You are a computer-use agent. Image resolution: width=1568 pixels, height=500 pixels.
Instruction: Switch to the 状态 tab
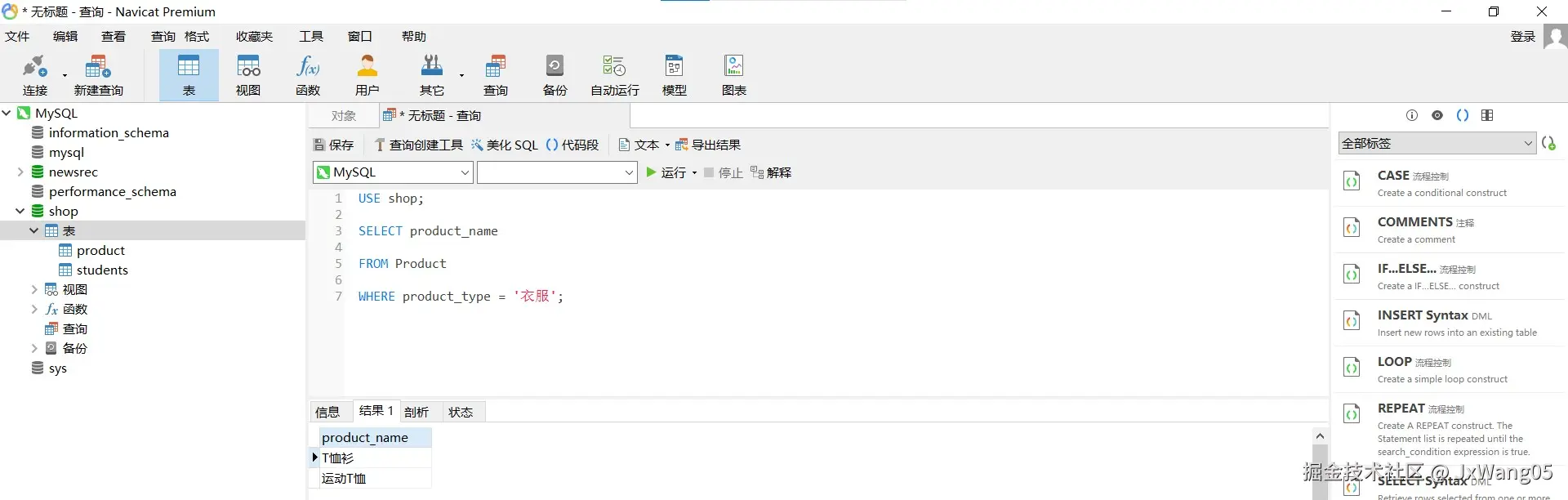(461, 412)
